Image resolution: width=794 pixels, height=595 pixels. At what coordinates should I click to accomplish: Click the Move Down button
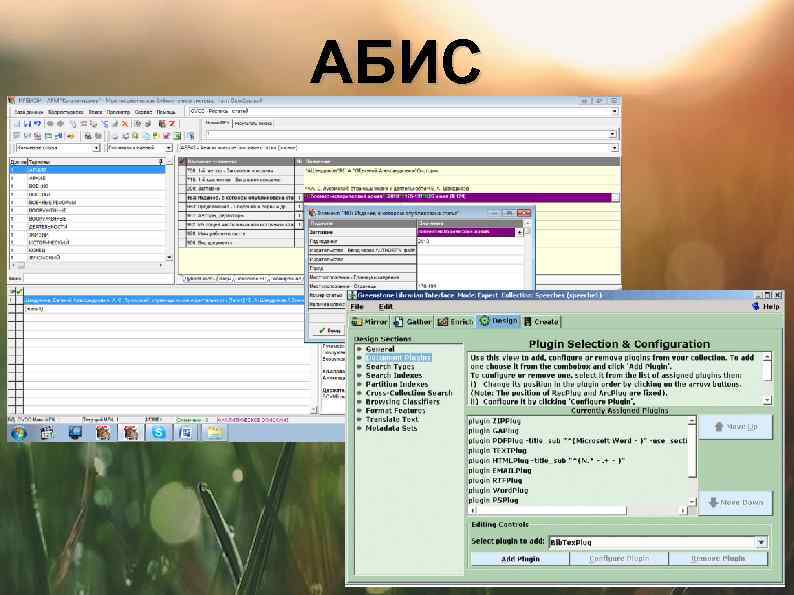(736, 502)
